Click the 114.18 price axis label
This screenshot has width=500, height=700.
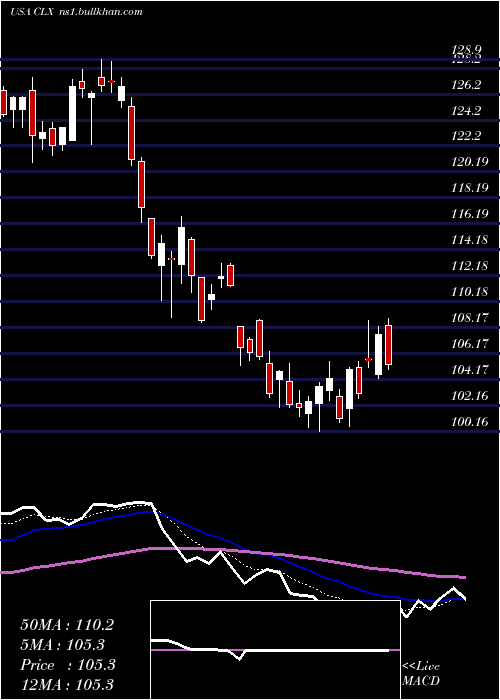468,240
